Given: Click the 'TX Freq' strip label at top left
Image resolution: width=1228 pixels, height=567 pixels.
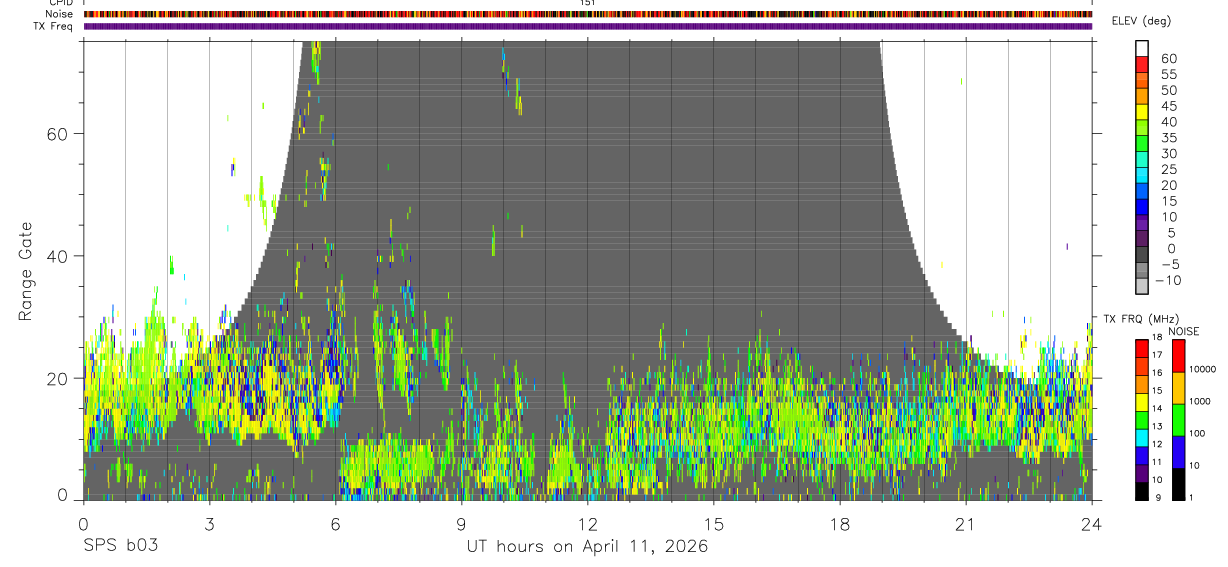Looking at the screenshot, I should pos(55,26).
